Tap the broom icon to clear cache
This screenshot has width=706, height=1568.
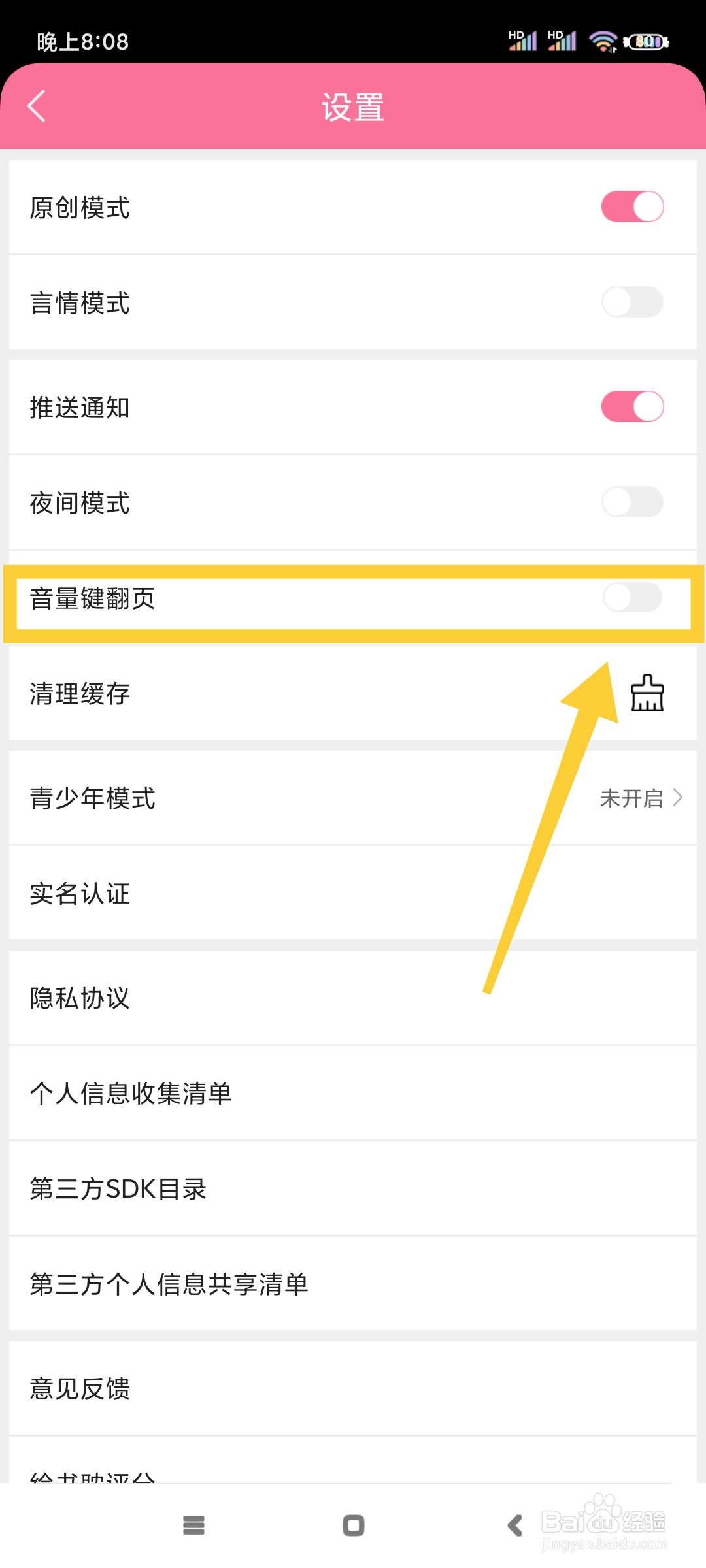[647, 693]
